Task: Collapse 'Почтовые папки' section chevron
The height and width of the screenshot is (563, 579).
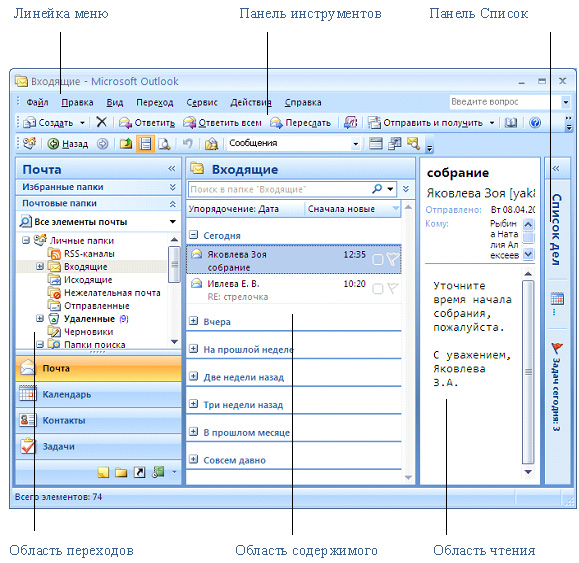Action: click(x=172, y=203)
